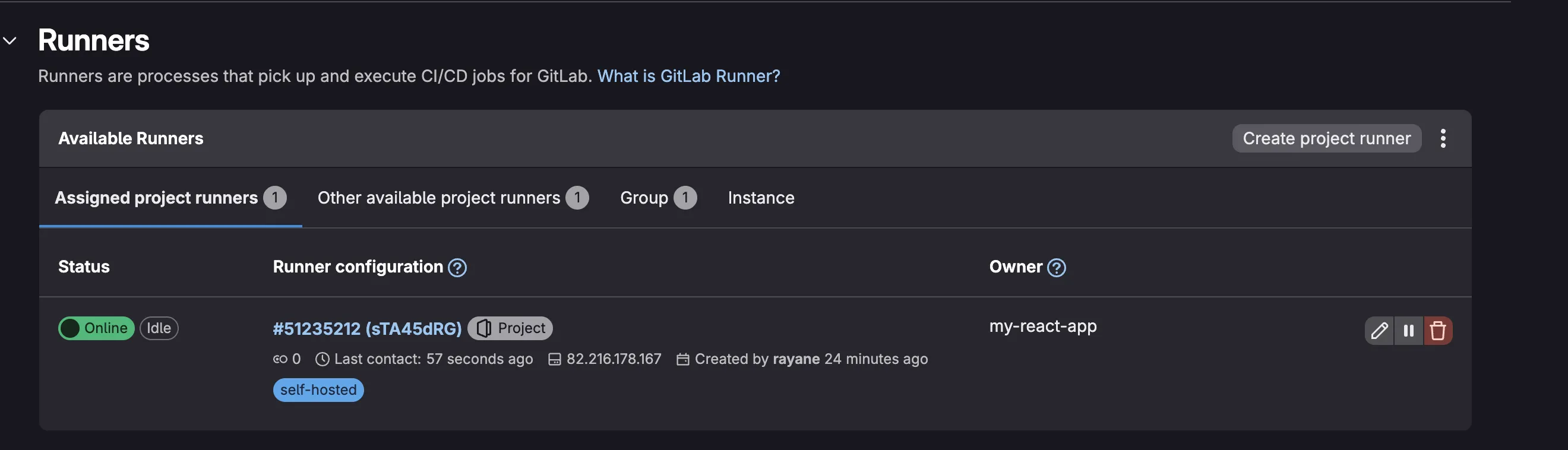Click the job count 0 indicator
The height and width of the screenshot is (450, 1568).
coord(287,359)
